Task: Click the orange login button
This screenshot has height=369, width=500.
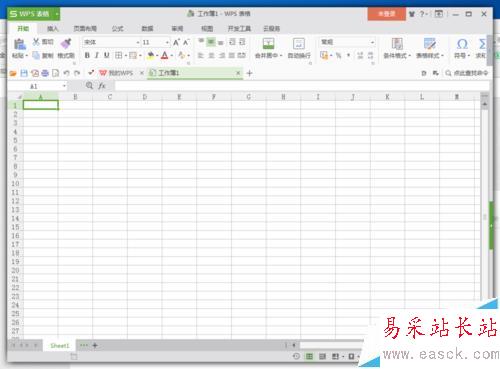Action: tap(387, 14)
